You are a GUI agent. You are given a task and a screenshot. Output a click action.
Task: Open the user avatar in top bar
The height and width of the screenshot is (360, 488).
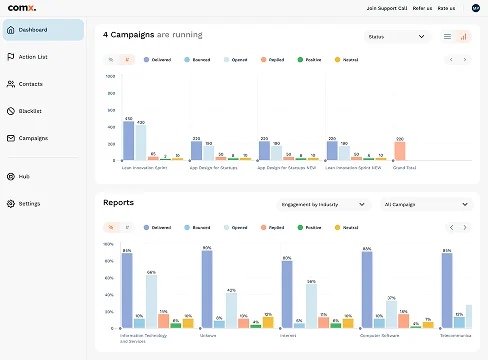[x=476, y=8]
